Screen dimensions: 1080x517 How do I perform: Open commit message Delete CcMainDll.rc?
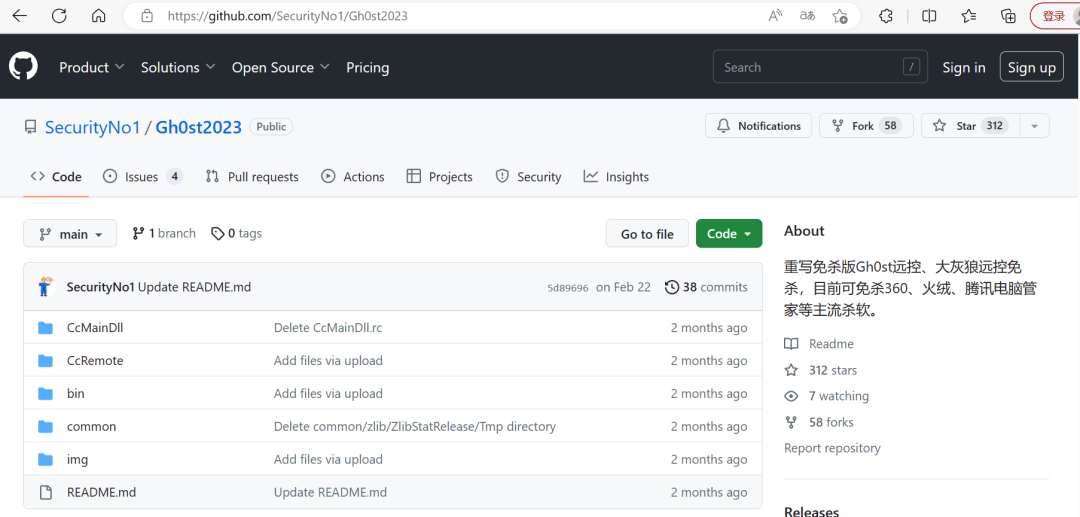[328, 328]
